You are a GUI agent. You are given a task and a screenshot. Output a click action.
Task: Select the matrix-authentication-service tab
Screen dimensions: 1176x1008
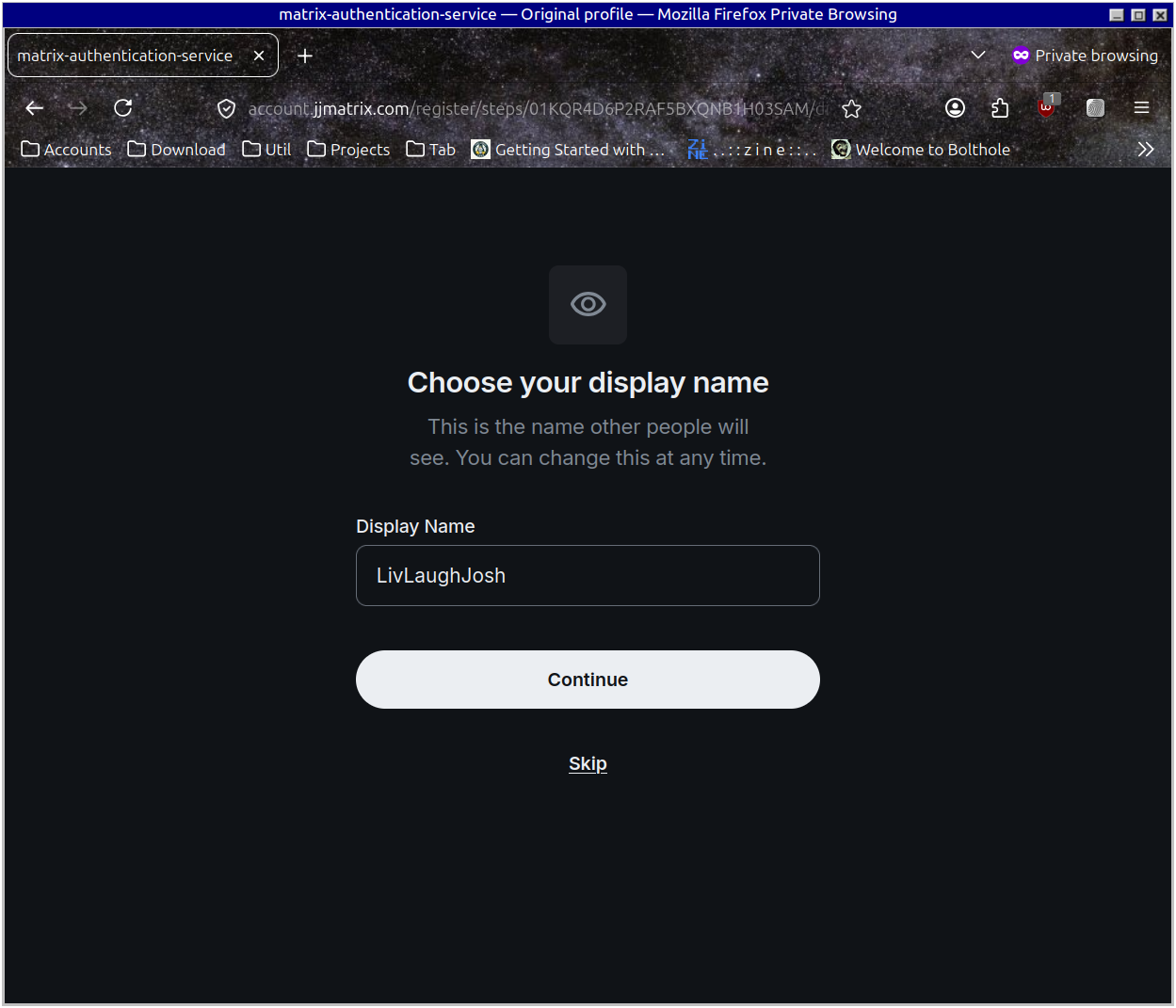(143, 56)
